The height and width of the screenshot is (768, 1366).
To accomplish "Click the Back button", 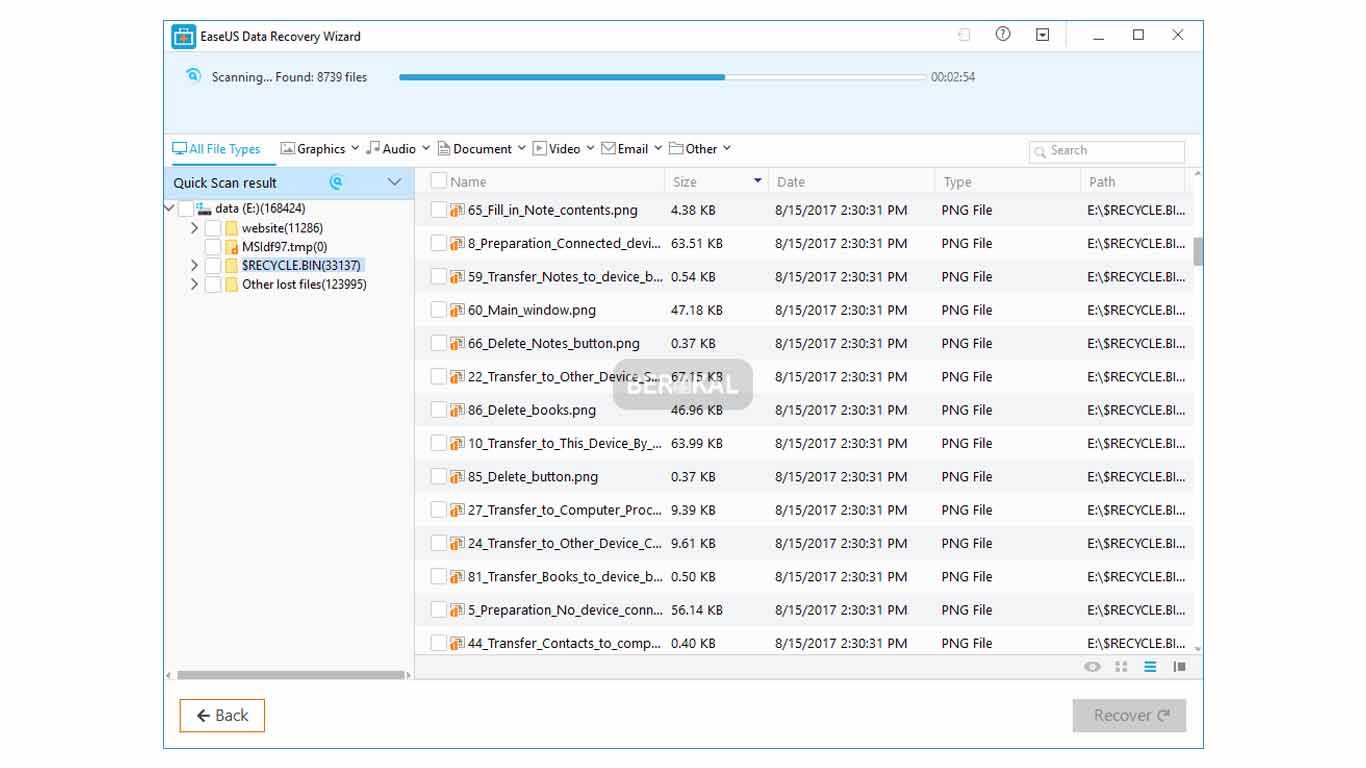I will pyautogui.click(x=222, y=715).
